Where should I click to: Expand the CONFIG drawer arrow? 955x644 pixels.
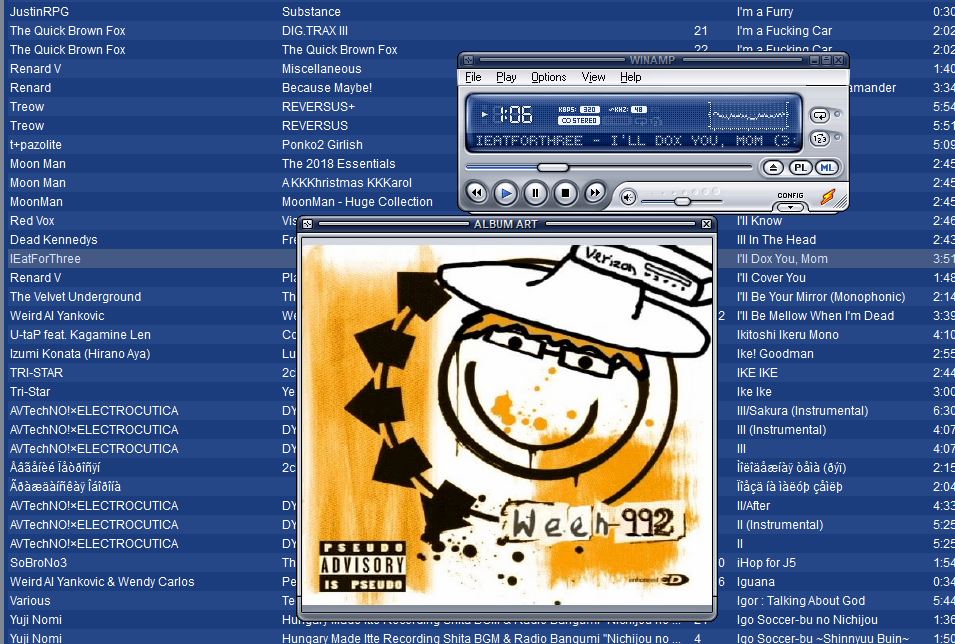(x=790, y=207)
